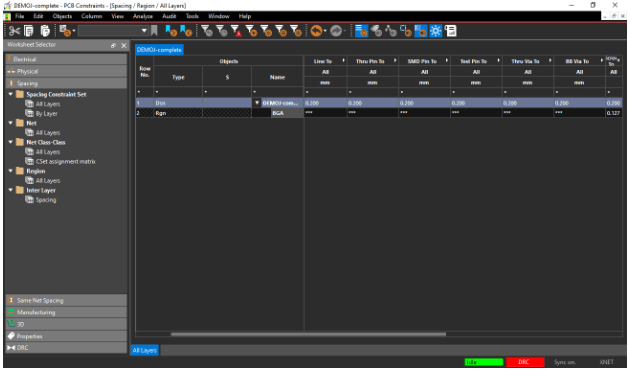This screenshot has height=370, width=628.
Task: Click the orange Undo arrow
Action: (316, 31)
